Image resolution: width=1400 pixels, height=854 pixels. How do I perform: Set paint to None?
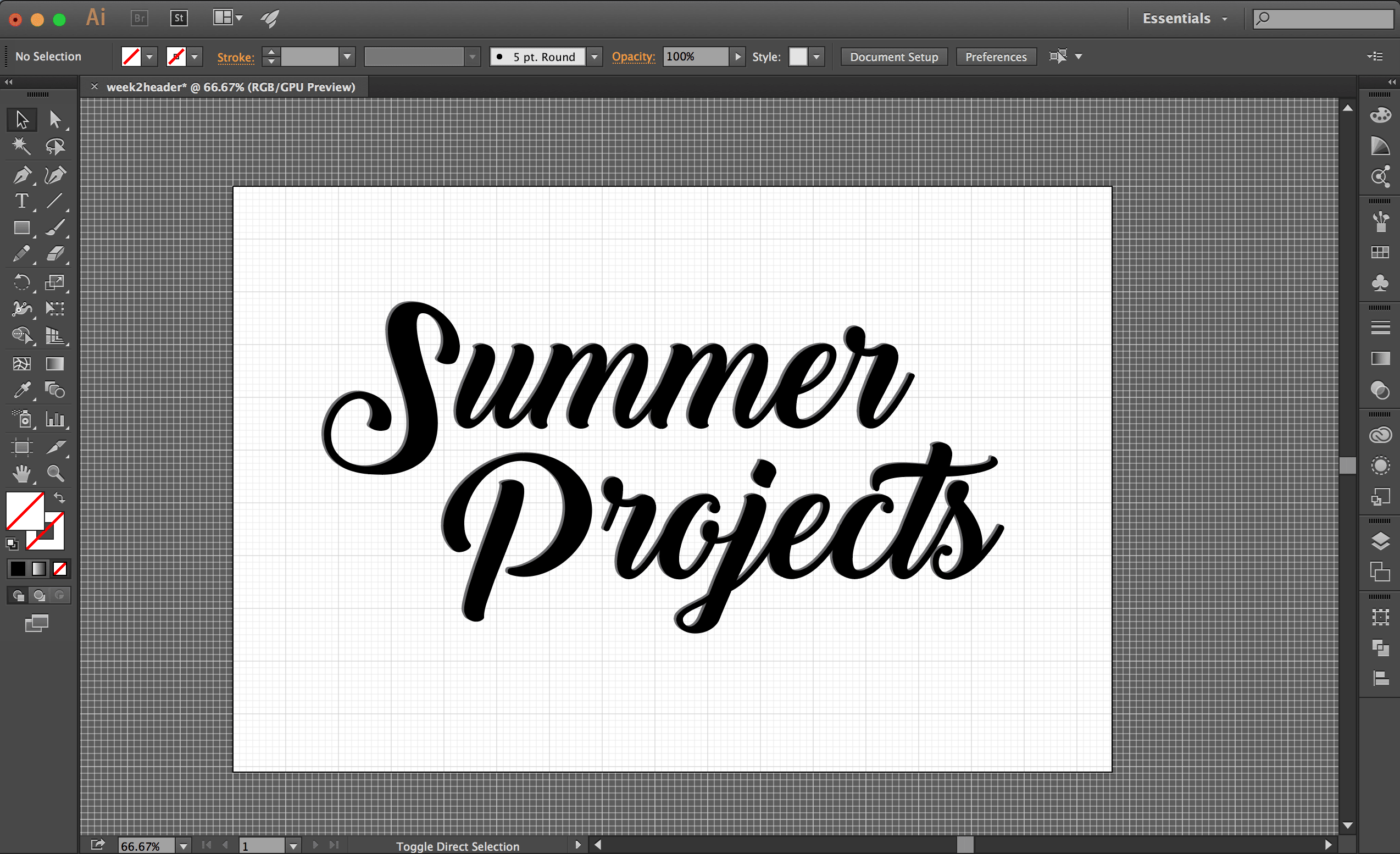[60, 569]
